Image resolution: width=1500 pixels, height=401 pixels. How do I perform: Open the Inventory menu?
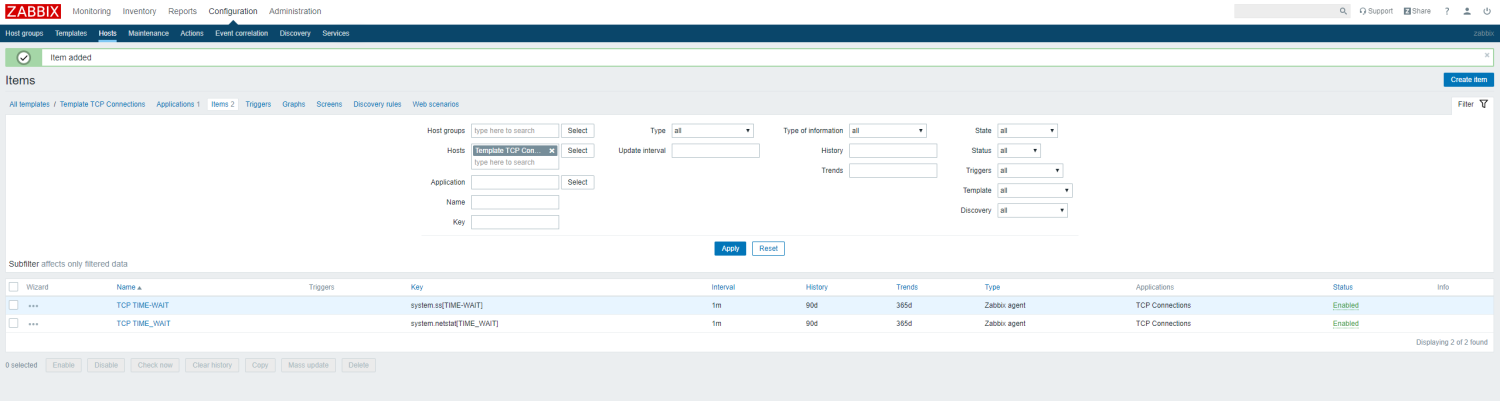pyautogui.click(x=140, y=11)
